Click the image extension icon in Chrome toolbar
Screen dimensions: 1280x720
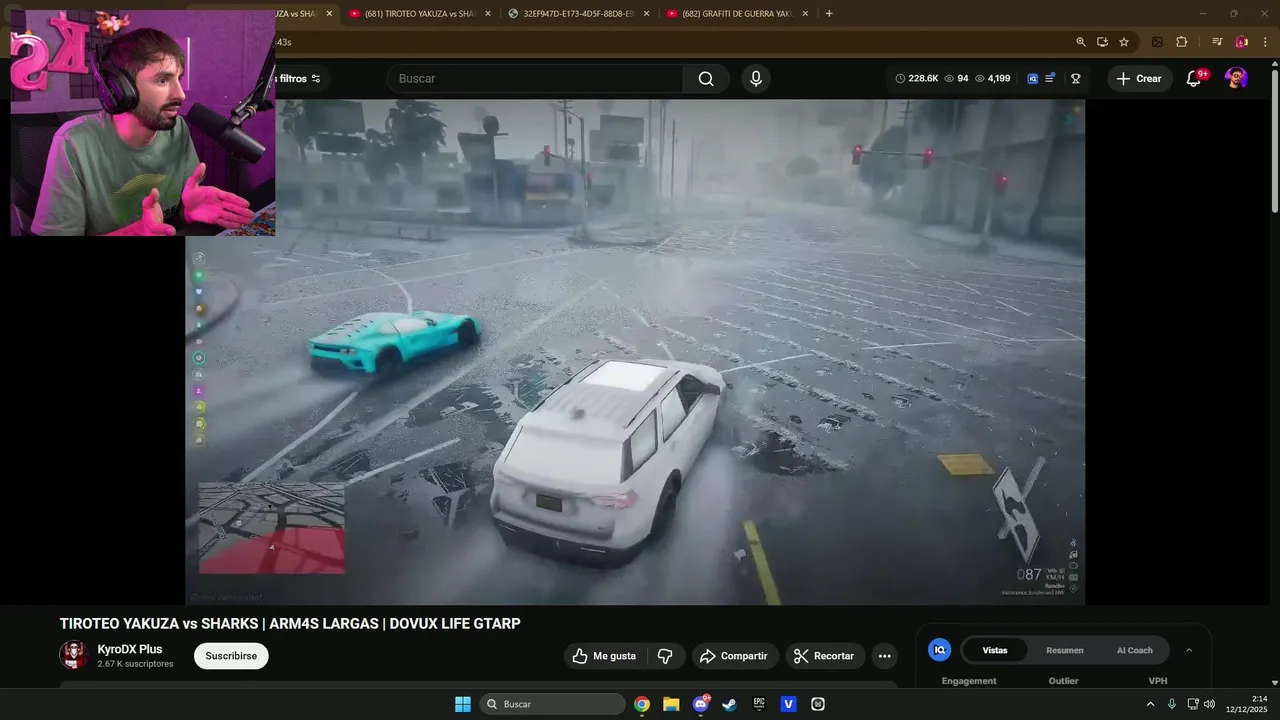click(x=1157, y=42)
